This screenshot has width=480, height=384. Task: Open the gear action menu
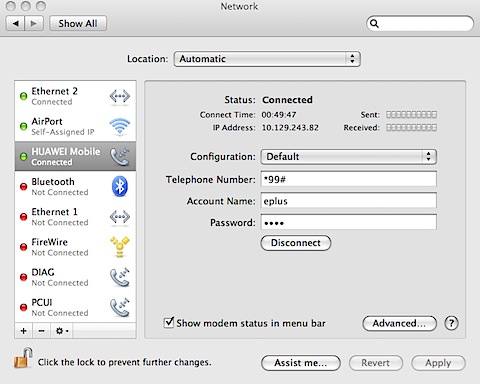point(62,331)
